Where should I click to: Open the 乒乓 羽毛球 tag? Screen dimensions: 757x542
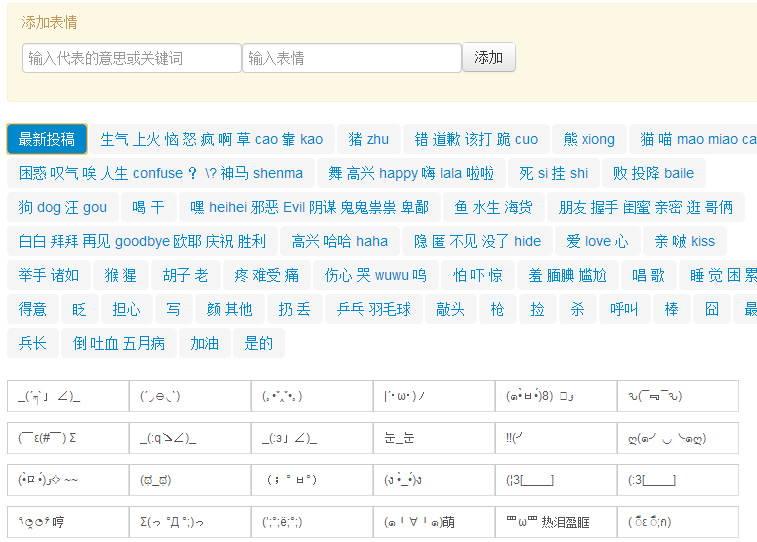(374, 309)
